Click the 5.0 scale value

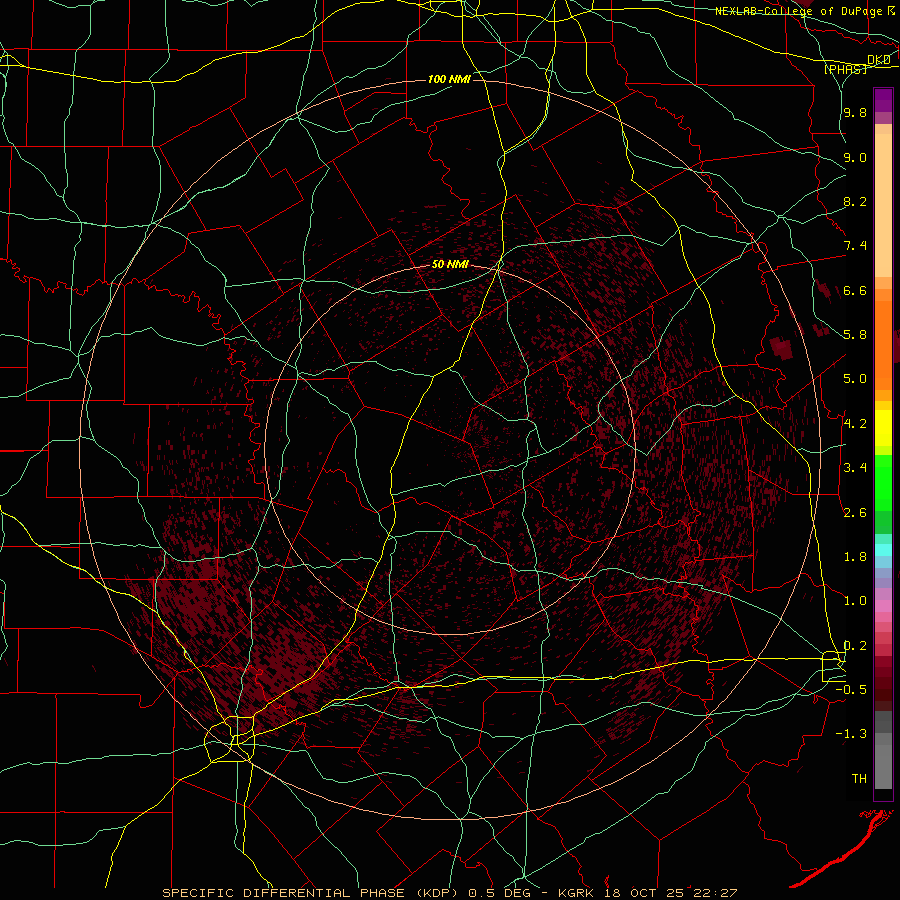tap(855, 379)
